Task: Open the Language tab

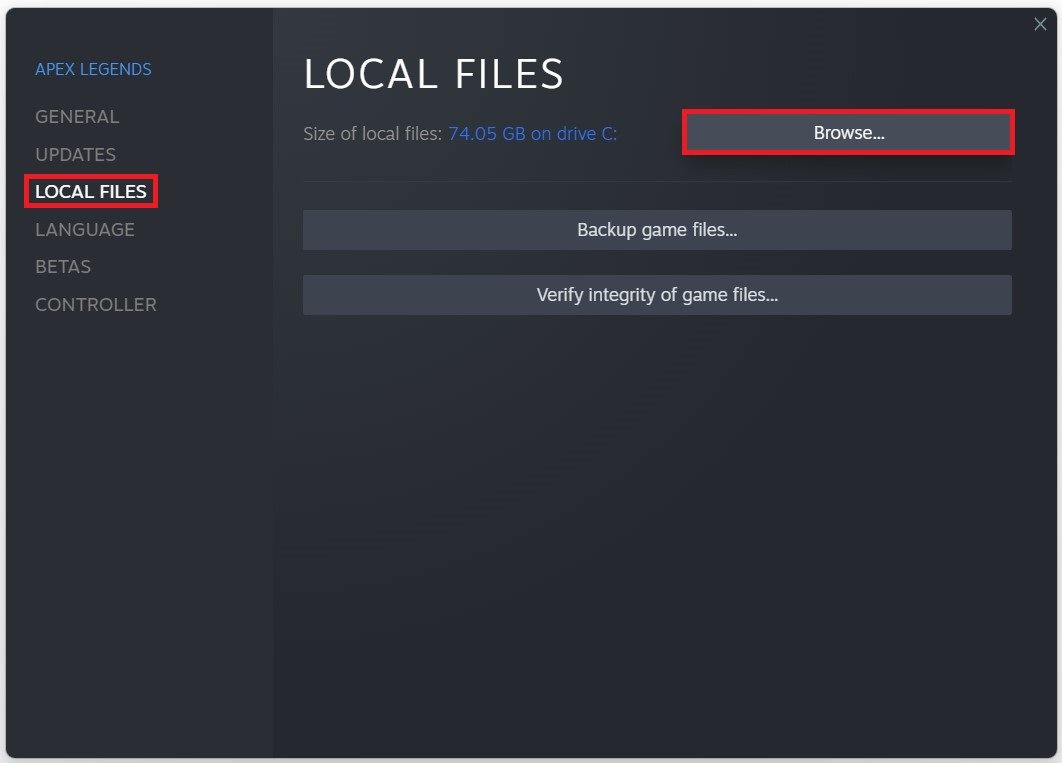Action: pyautogui.click(x=85, y=230)
